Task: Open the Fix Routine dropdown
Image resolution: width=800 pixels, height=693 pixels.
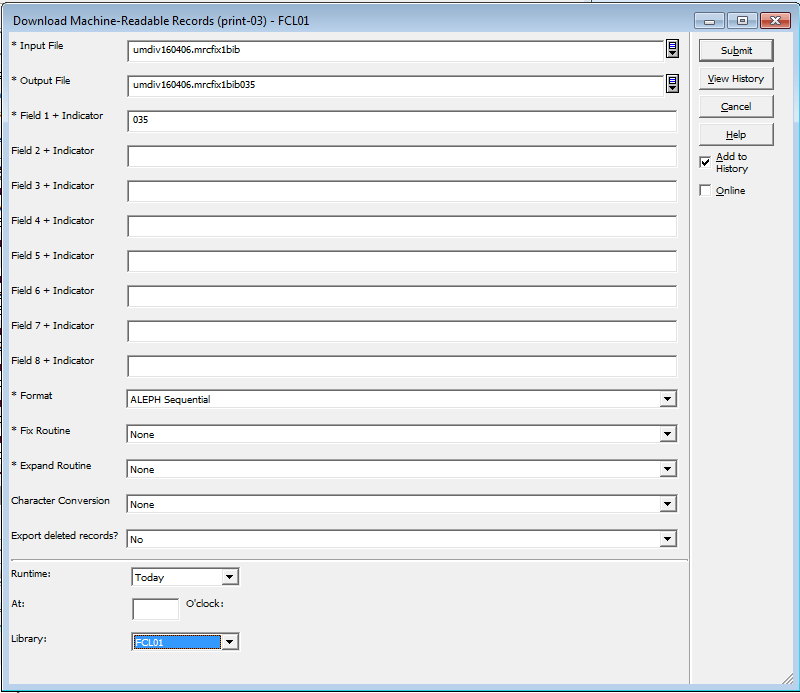Action: click(x=668, y=434)
